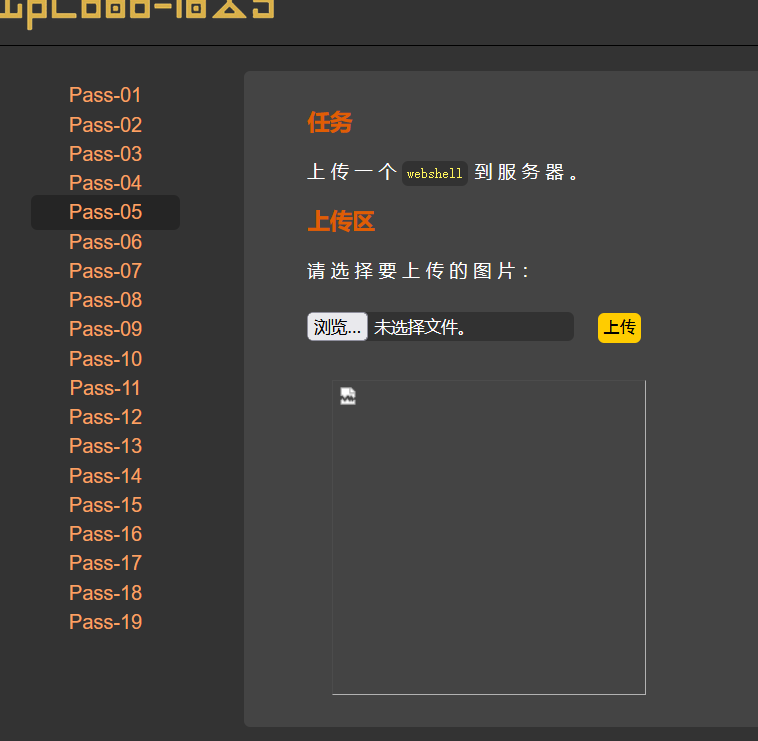Screen dimensions: 758x741
Task: Click the broken image icon in preview box
Action: tap(348, 396)
